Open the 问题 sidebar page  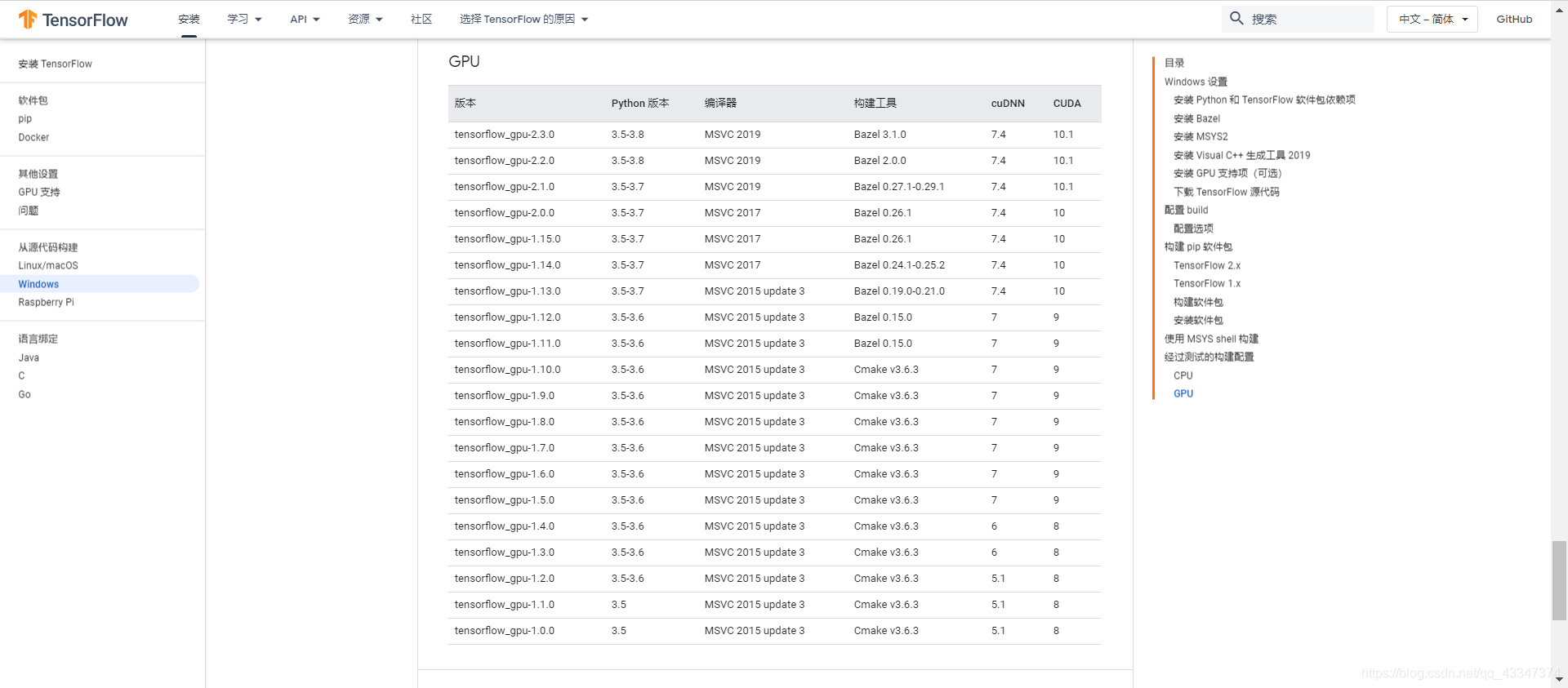29,211
